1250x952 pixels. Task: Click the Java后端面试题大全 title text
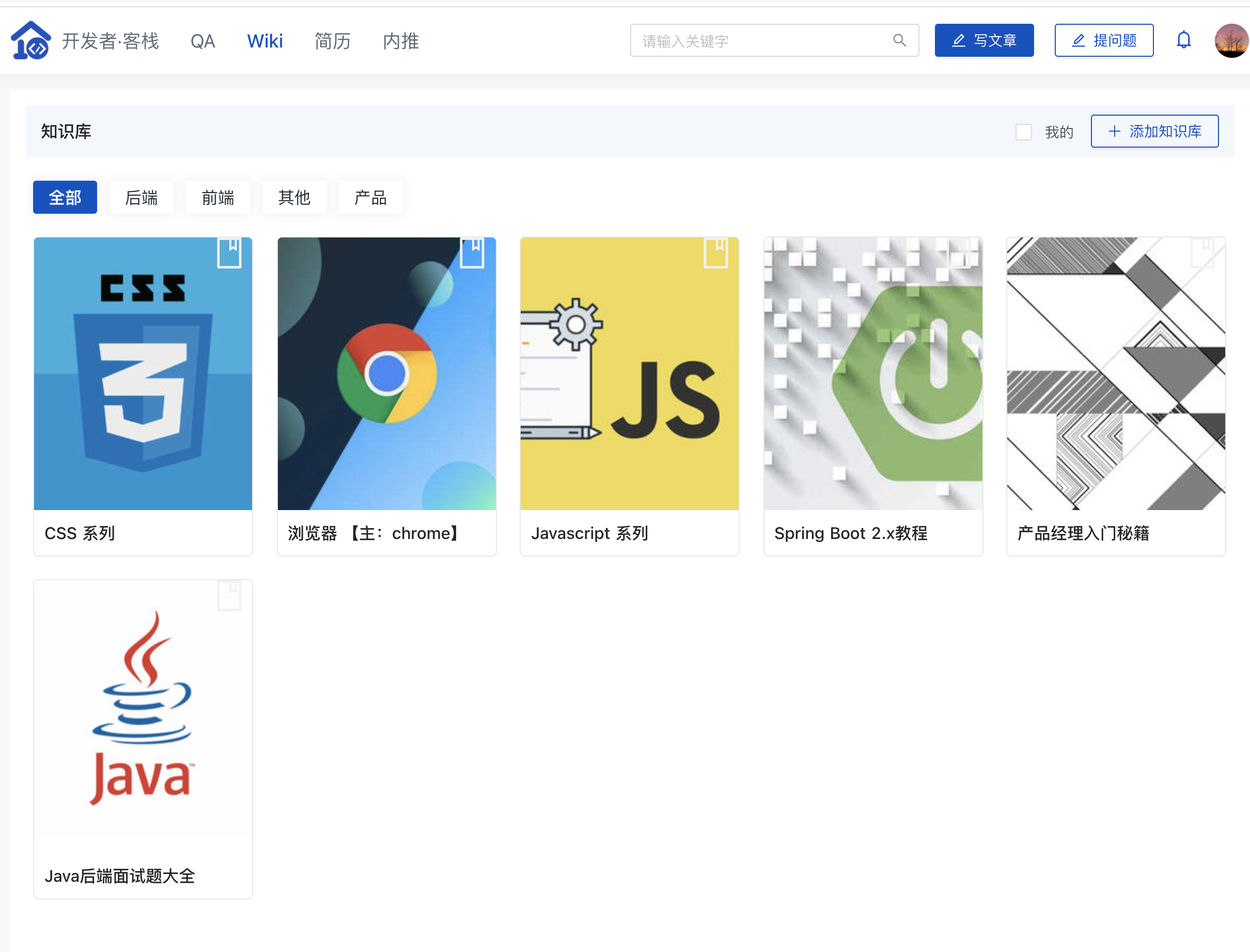coord(120,876)
